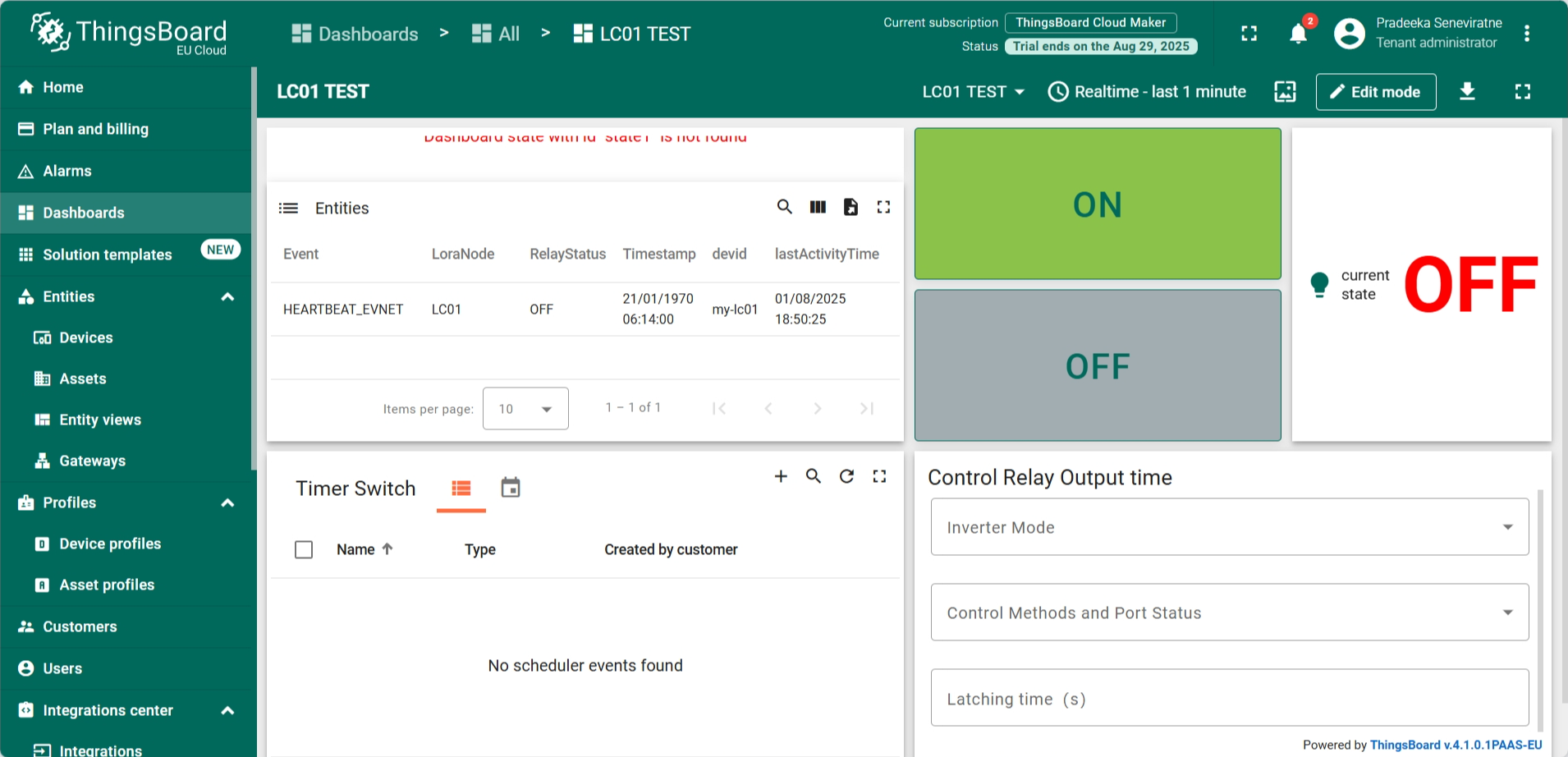The width and height of the screenshot is (1568, 757).
Task: Collapse the Profiles sidebar section
Action: tap(228, 502)
